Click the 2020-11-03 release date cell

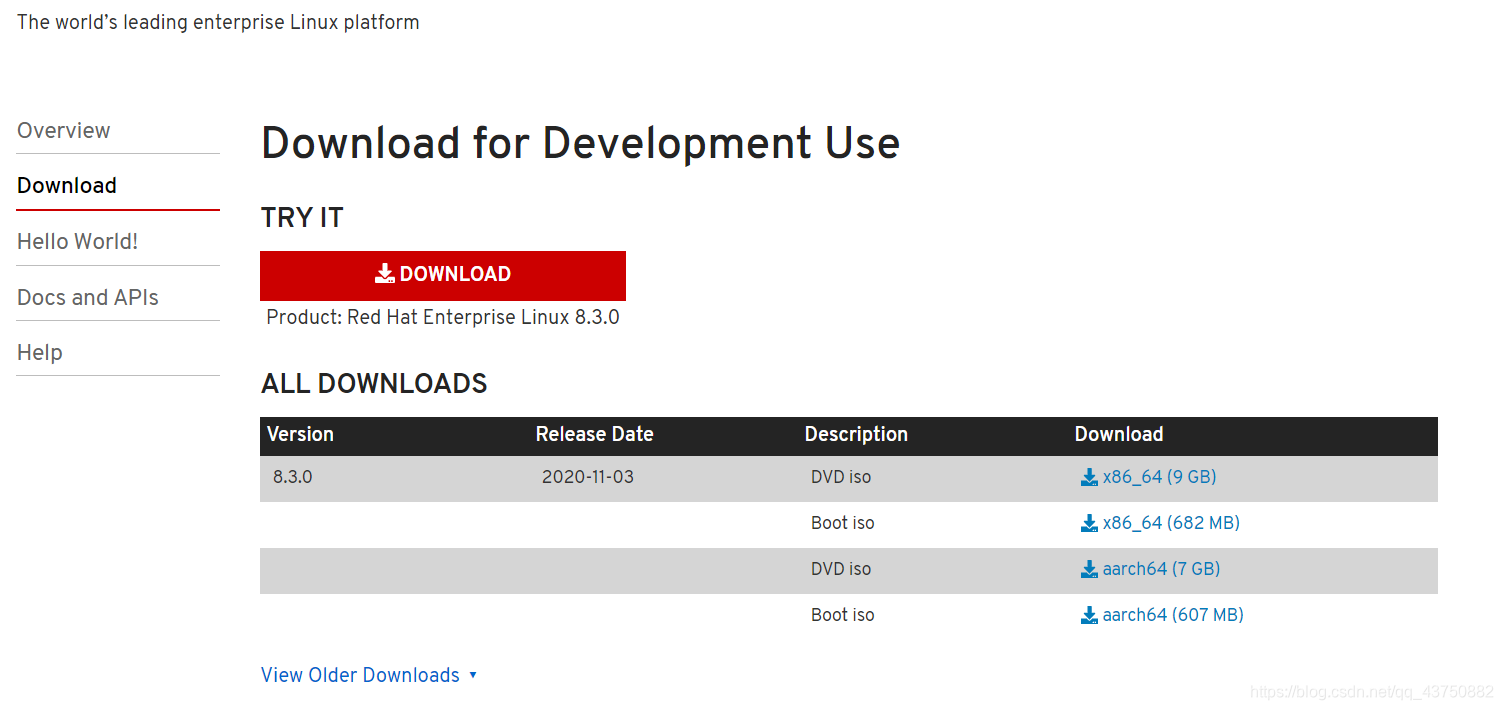(588, 477)
